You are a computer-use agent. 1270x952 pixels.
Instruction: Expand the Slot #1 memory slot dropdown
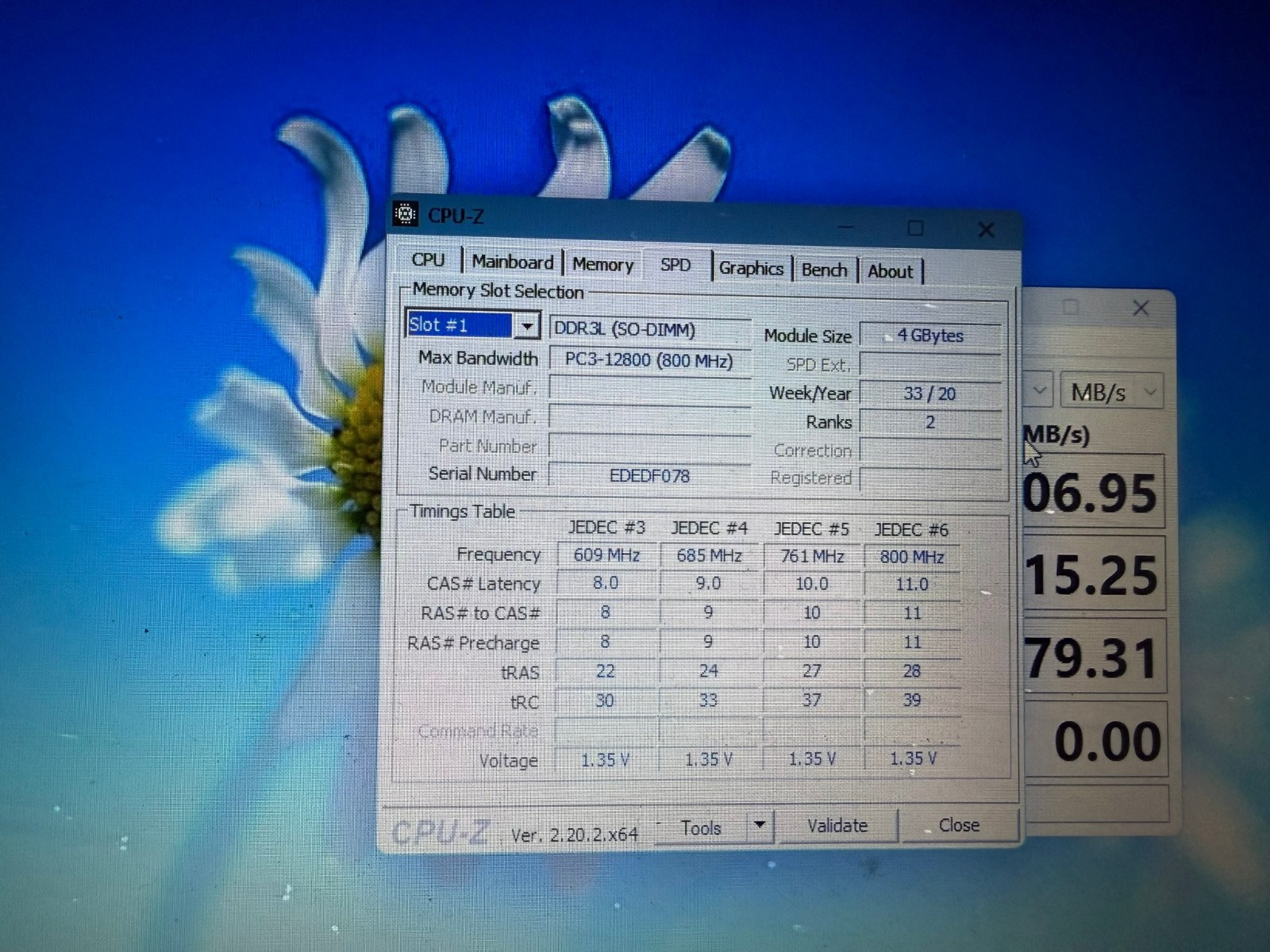click(526, 326)
